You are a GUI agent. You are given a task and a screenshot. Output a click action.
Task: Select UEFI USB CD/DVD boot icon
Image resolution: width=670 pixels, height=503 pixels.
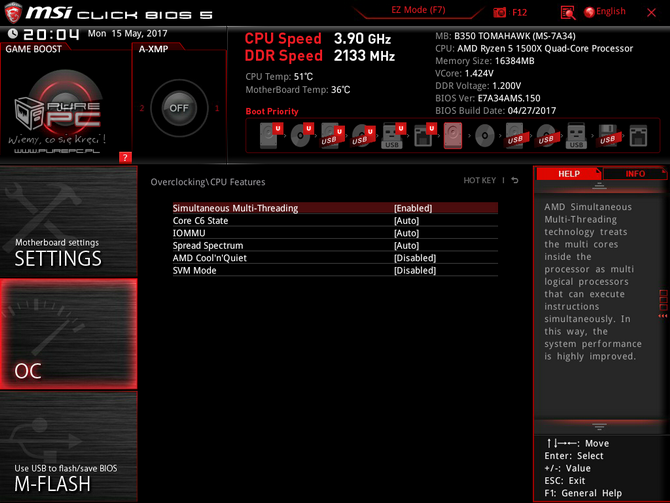pyautogui.click(x=363, y=135)
